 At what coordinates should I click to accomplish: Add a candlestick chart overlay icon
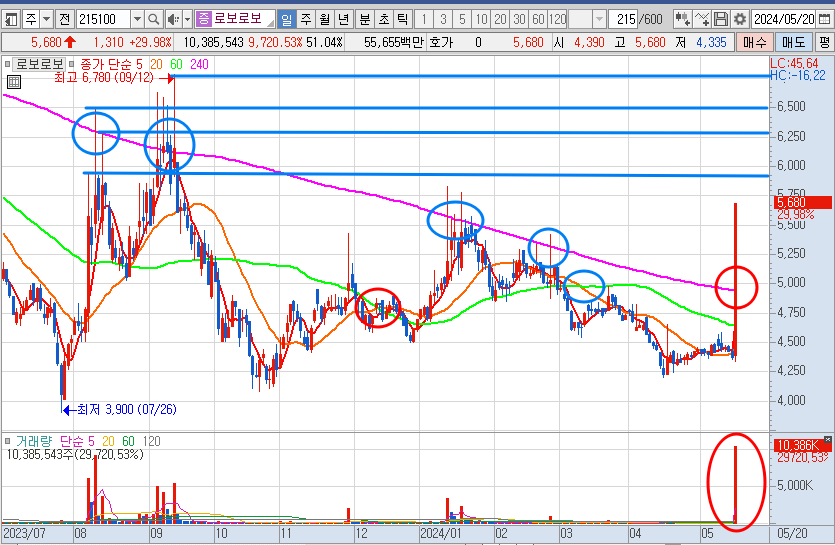tap(682, 20)
